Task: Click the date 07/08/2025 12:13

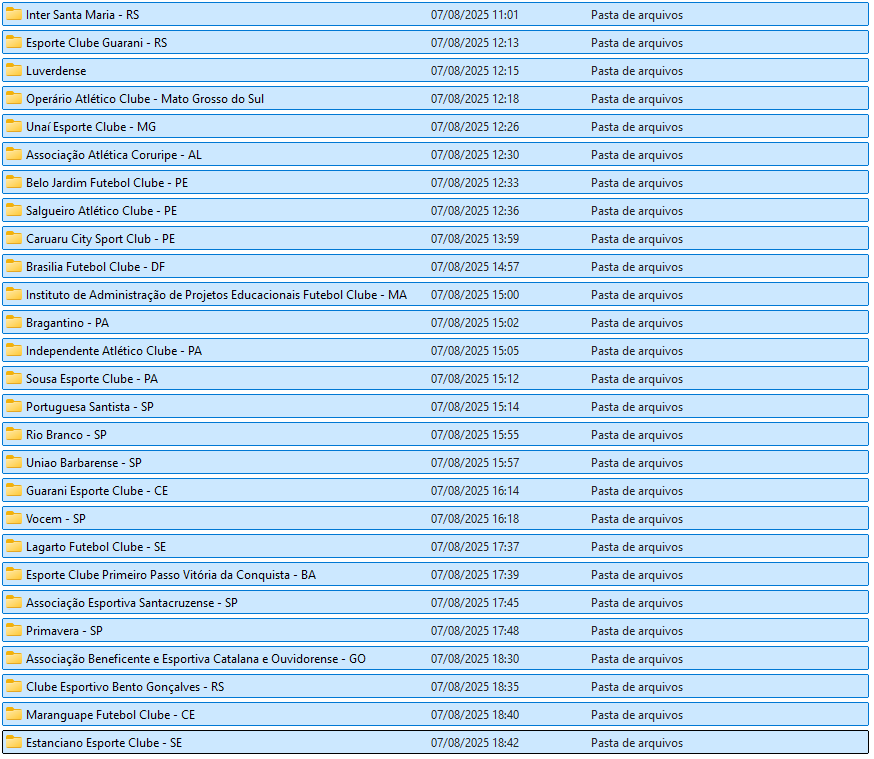Action: pos(474,43)
